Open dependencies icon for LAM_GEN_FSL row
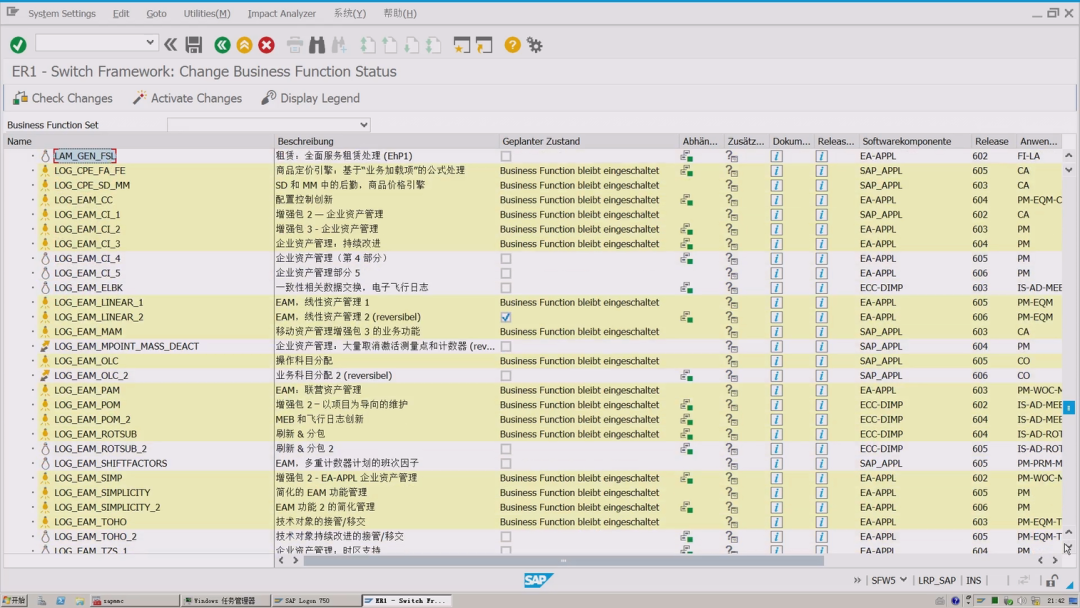The height and width of the screenshot is (608, 1080). point(687,156)
